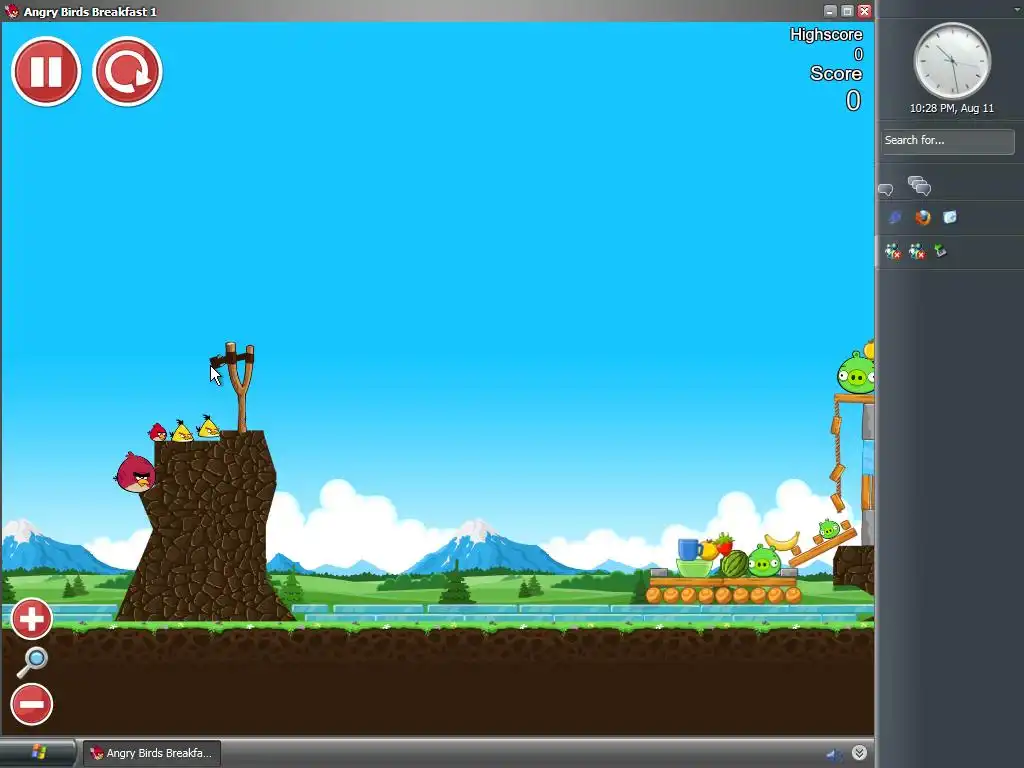Zoom in with the red plus button
Screen dimensions: 1024x768
(31, 618)
